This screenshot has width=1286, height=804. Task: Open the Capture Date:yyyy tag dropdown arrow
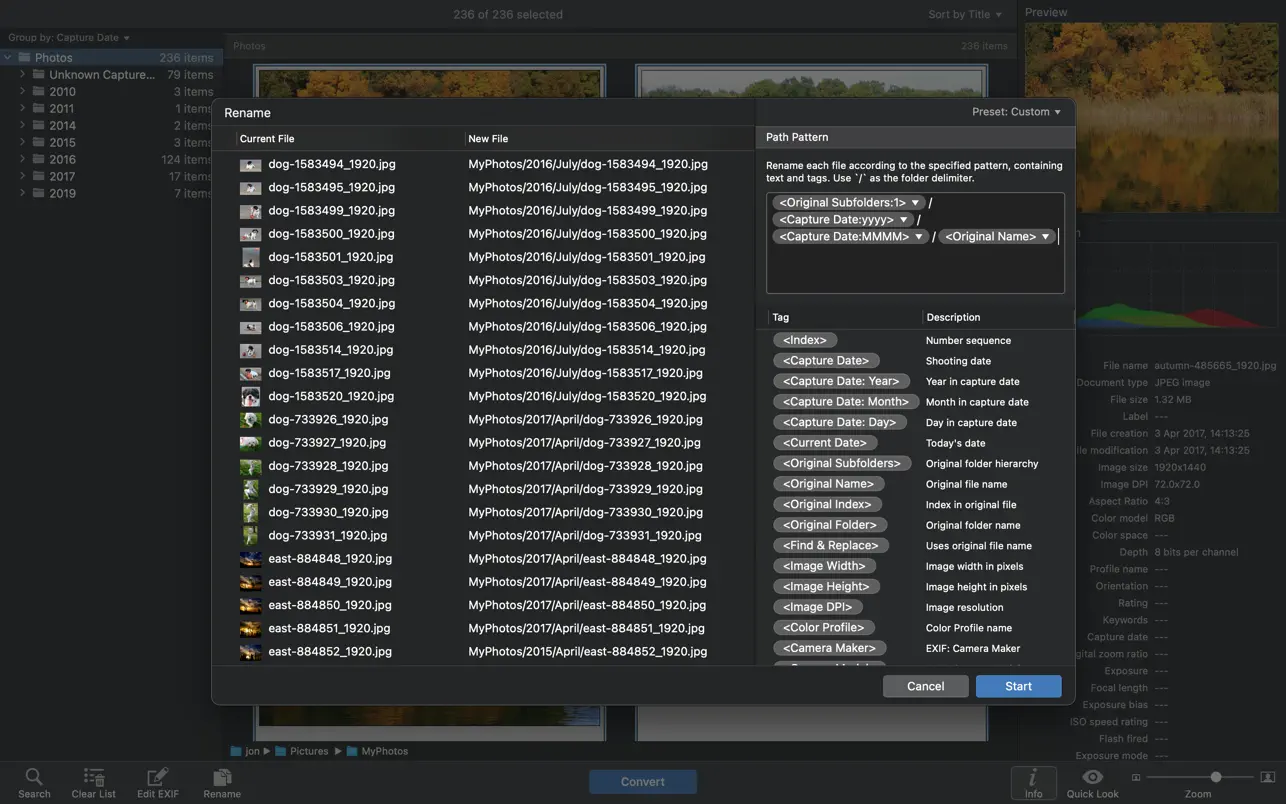point(903,220)
